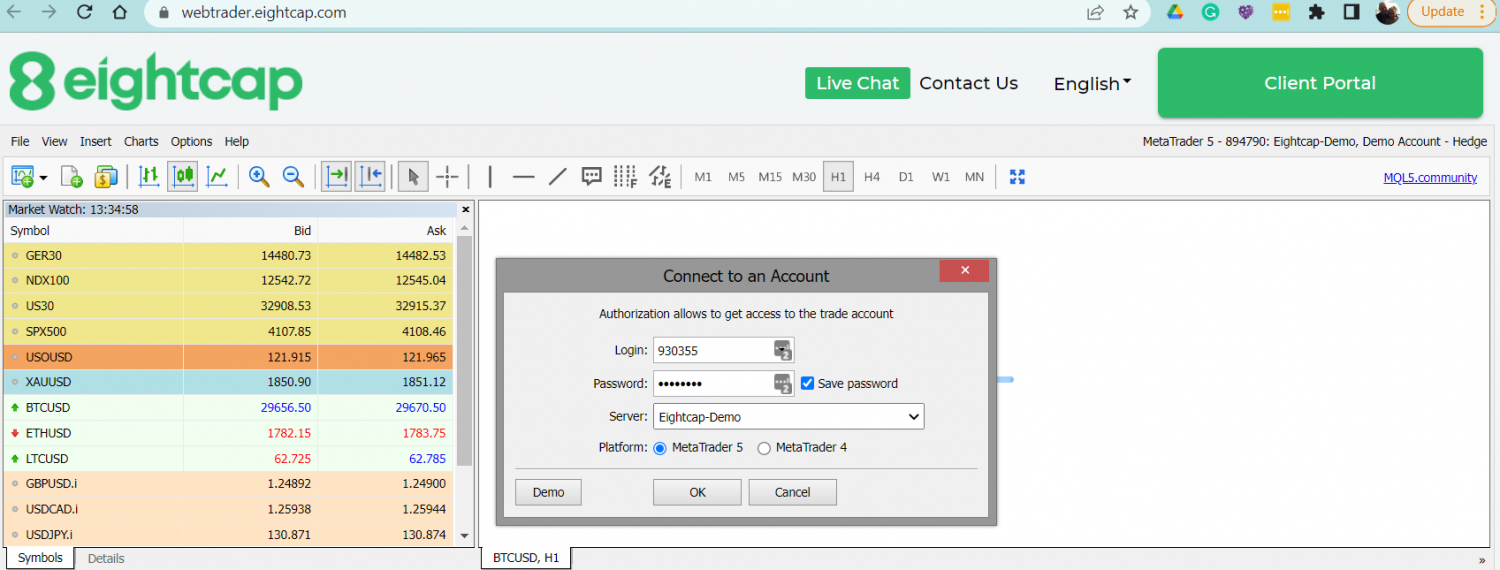The image size is (1500, 570).
Task: Switch timeframe to MN
Action: point(974,177)
